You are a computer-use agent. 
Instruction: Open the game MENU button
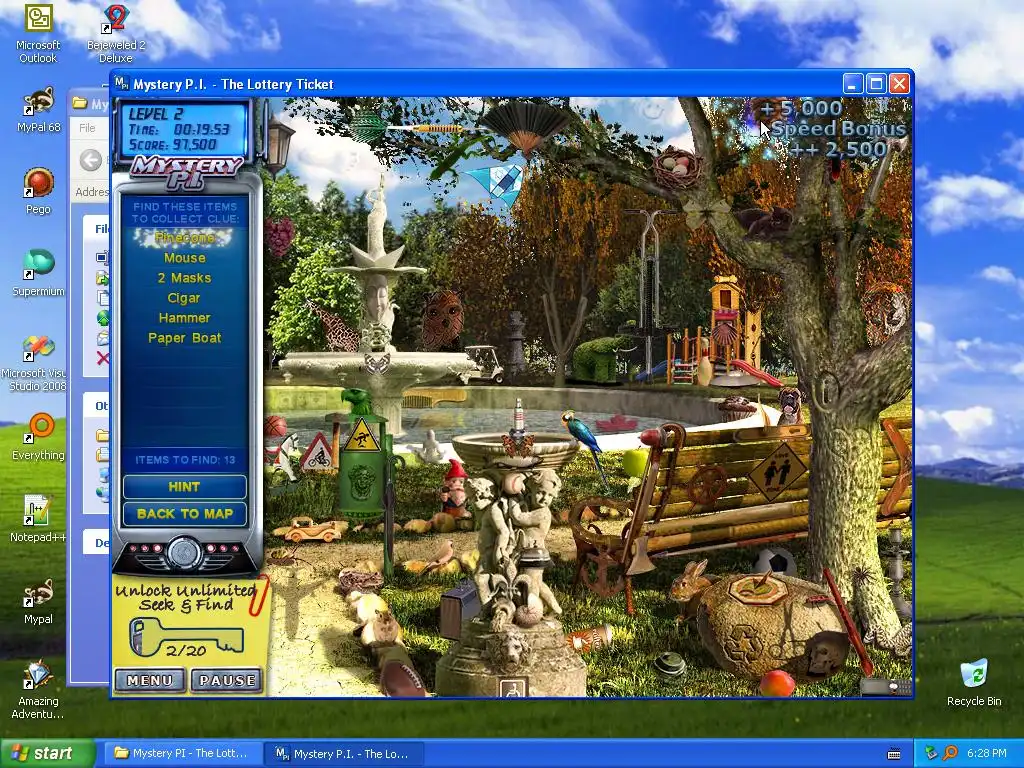point(150,680)
